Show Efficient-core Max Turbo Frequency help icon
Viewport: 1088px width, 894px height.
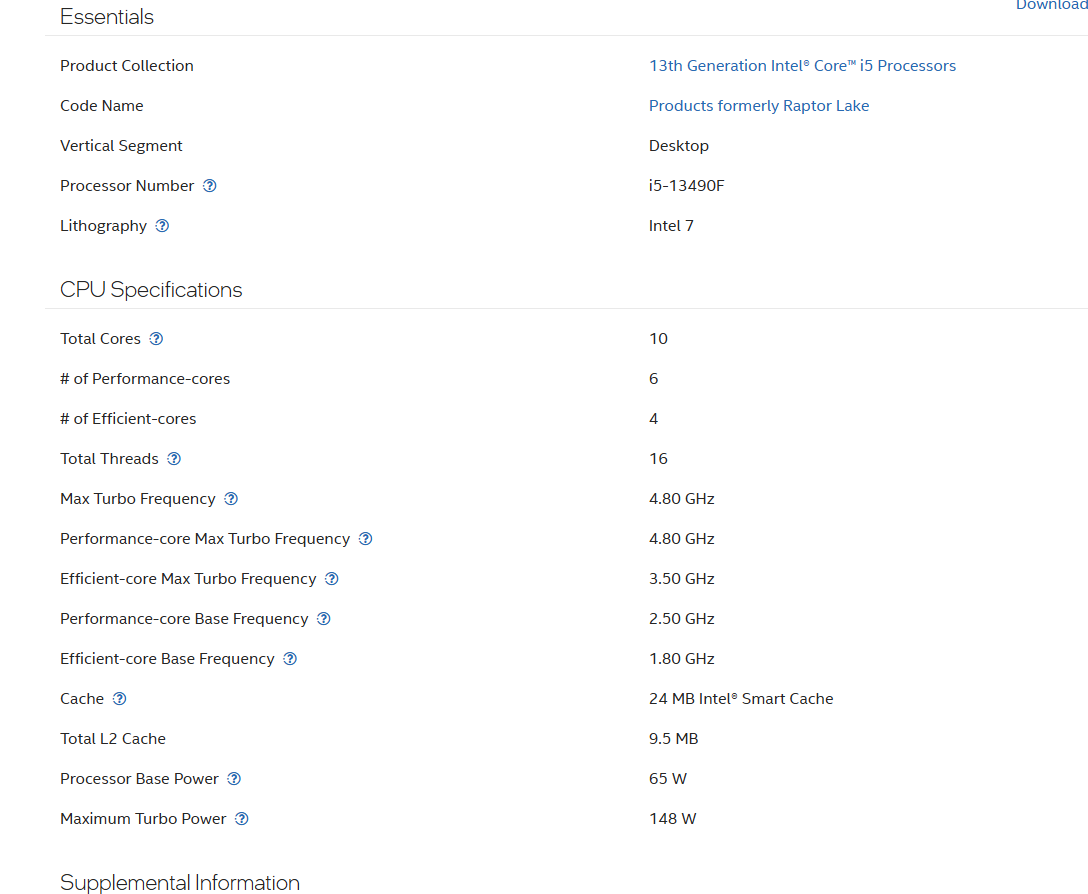pos(332,579)
